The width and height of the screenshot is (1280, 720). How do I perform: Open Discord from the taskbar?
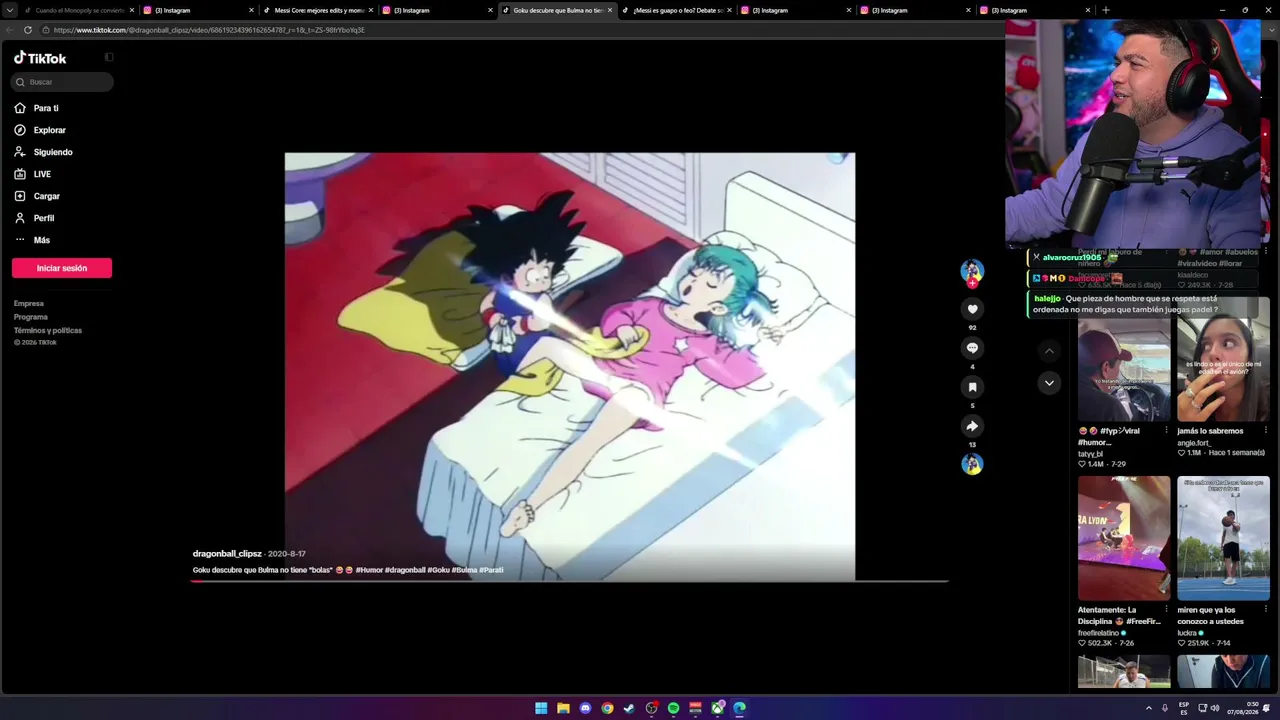(x=585, y=708)
